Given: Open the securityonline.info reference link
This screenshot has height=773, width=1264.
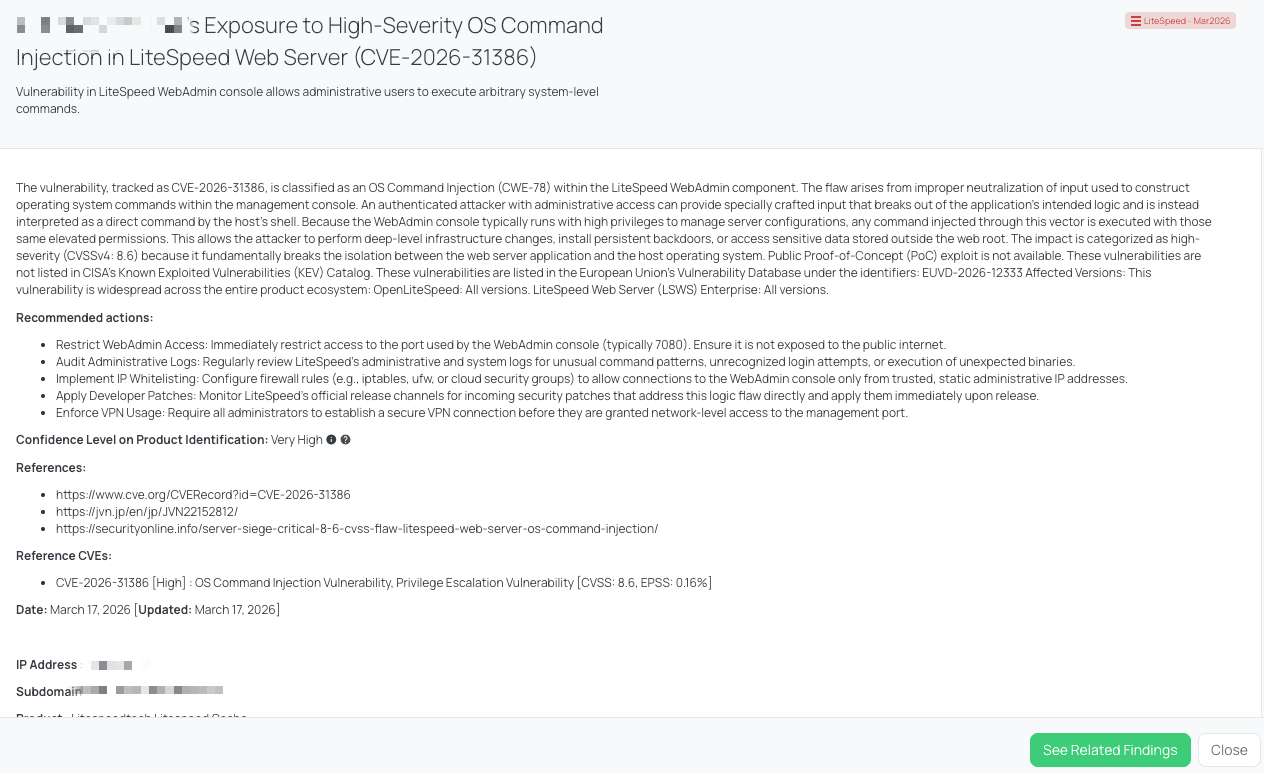Looking at the screenshot, I should [357, 529].
